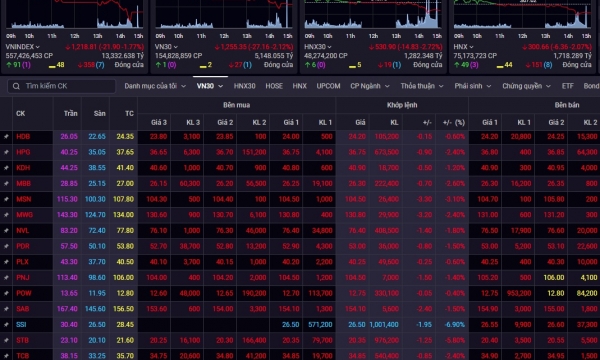This screenshot has width=600, height=360.
Task: Switch to the HOSE tab
Action: coord(274,86)
